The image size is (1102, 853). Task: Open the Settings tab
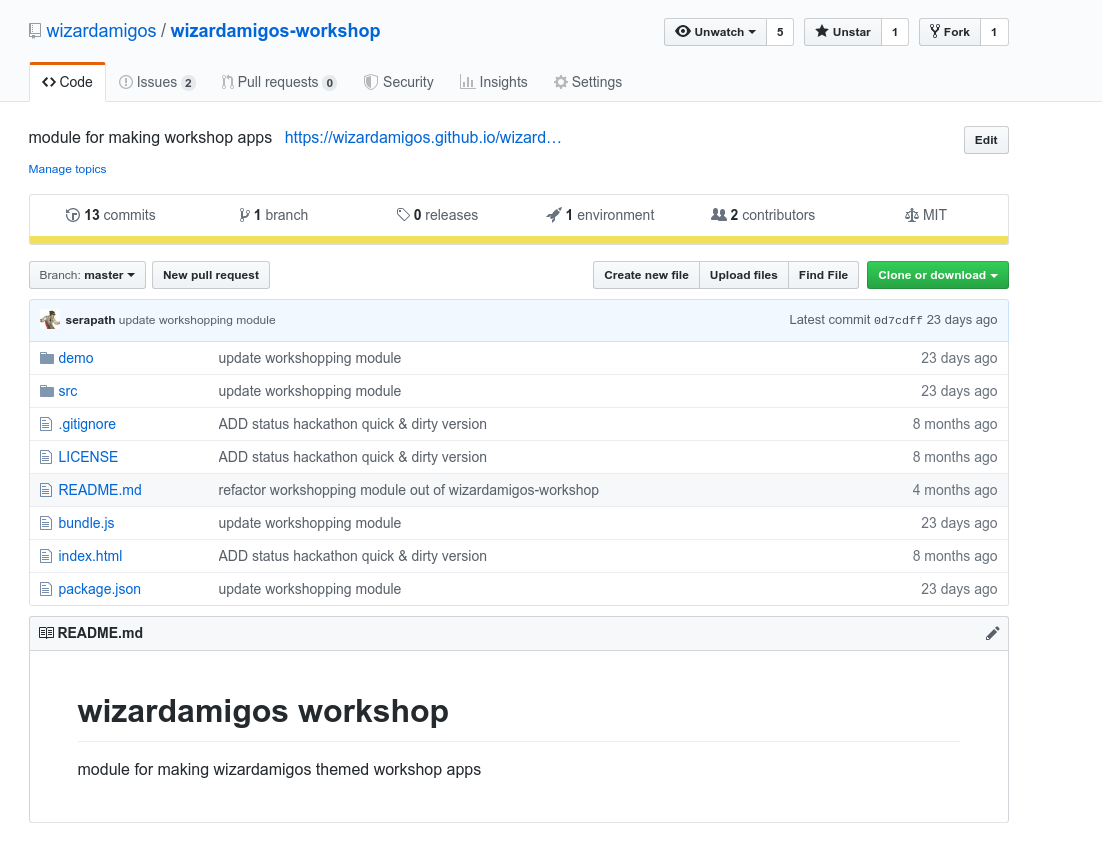tap(588, 82)
